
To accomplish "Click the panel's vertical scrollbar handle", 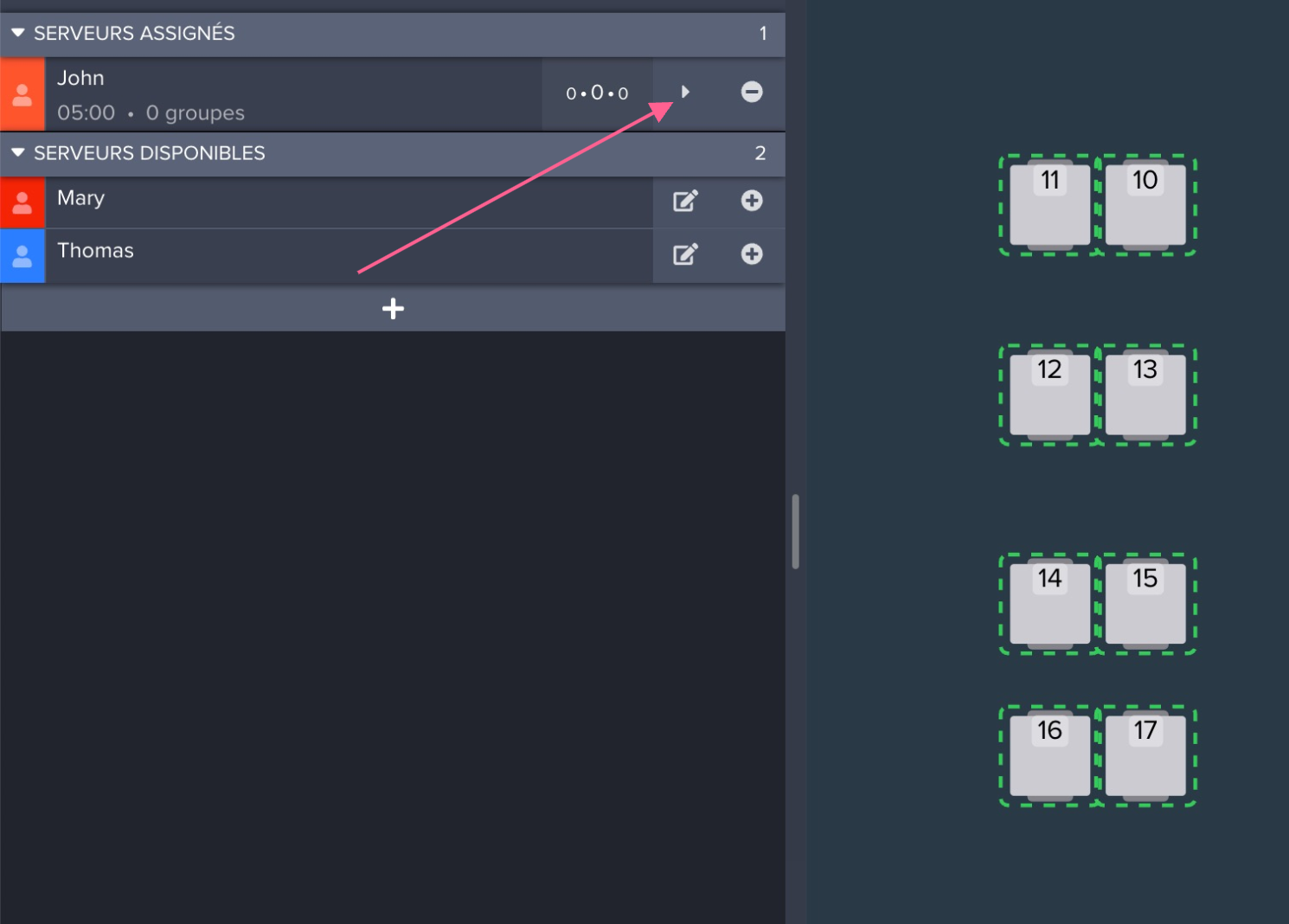I will 795,531.
